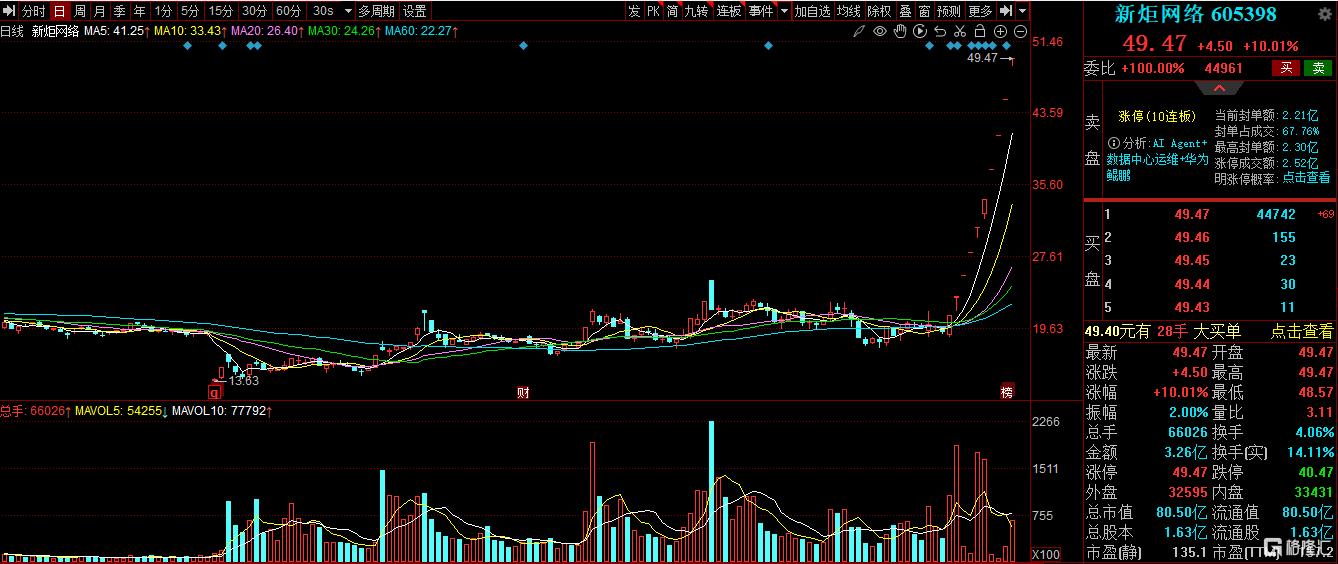Screen dimensions: 1338x564
Task: Select the scissors cut tool
Action: click(x=960, y=31)
